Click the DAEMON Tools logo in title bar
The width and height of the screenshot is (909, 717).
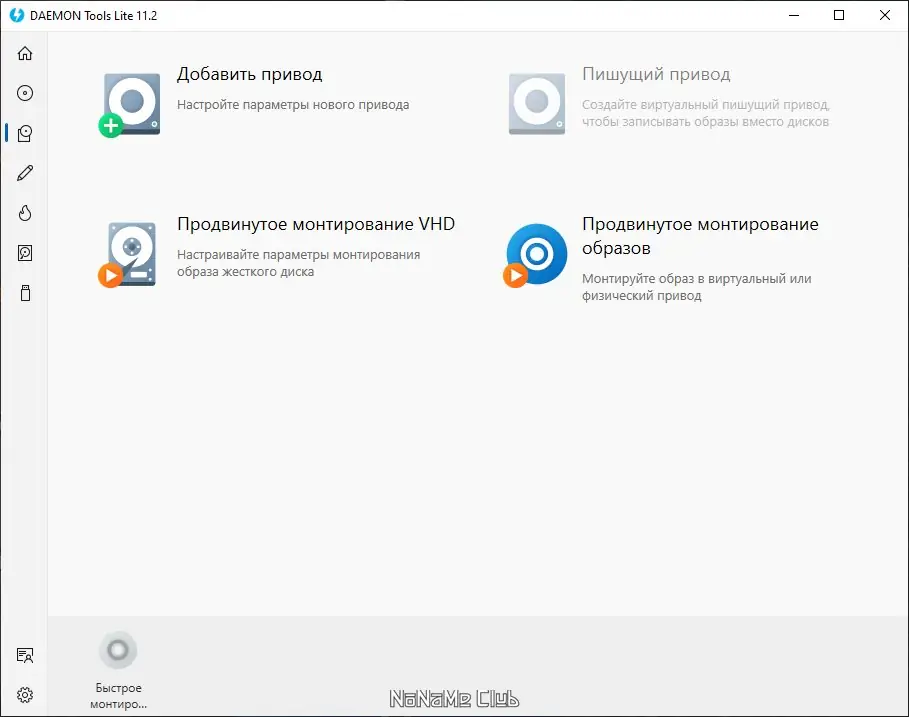tap(17, 15)
